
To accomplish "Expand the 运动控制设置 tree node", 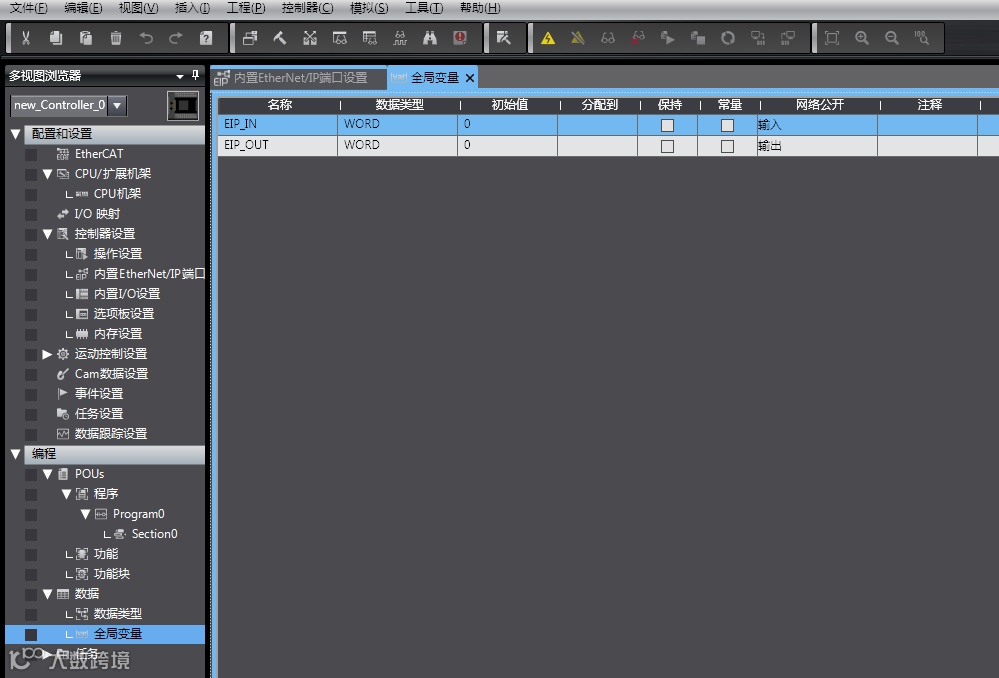I will tap(47, 354).
